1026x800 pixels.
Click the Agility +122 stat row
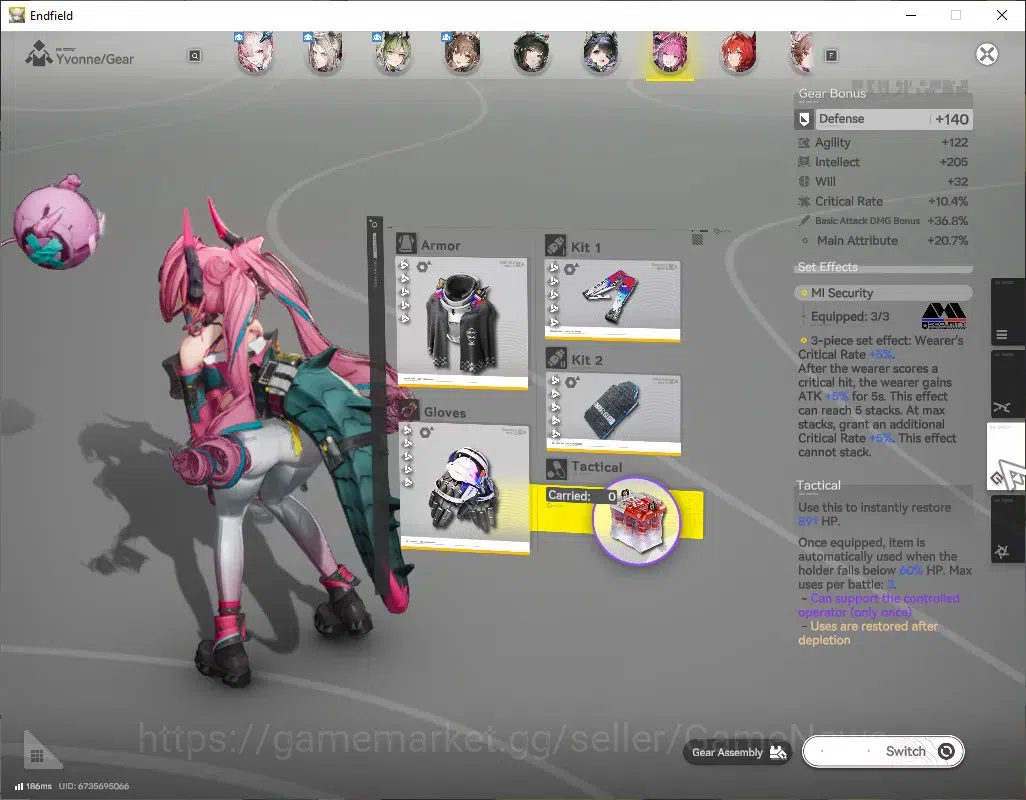(x=883, y=143)
